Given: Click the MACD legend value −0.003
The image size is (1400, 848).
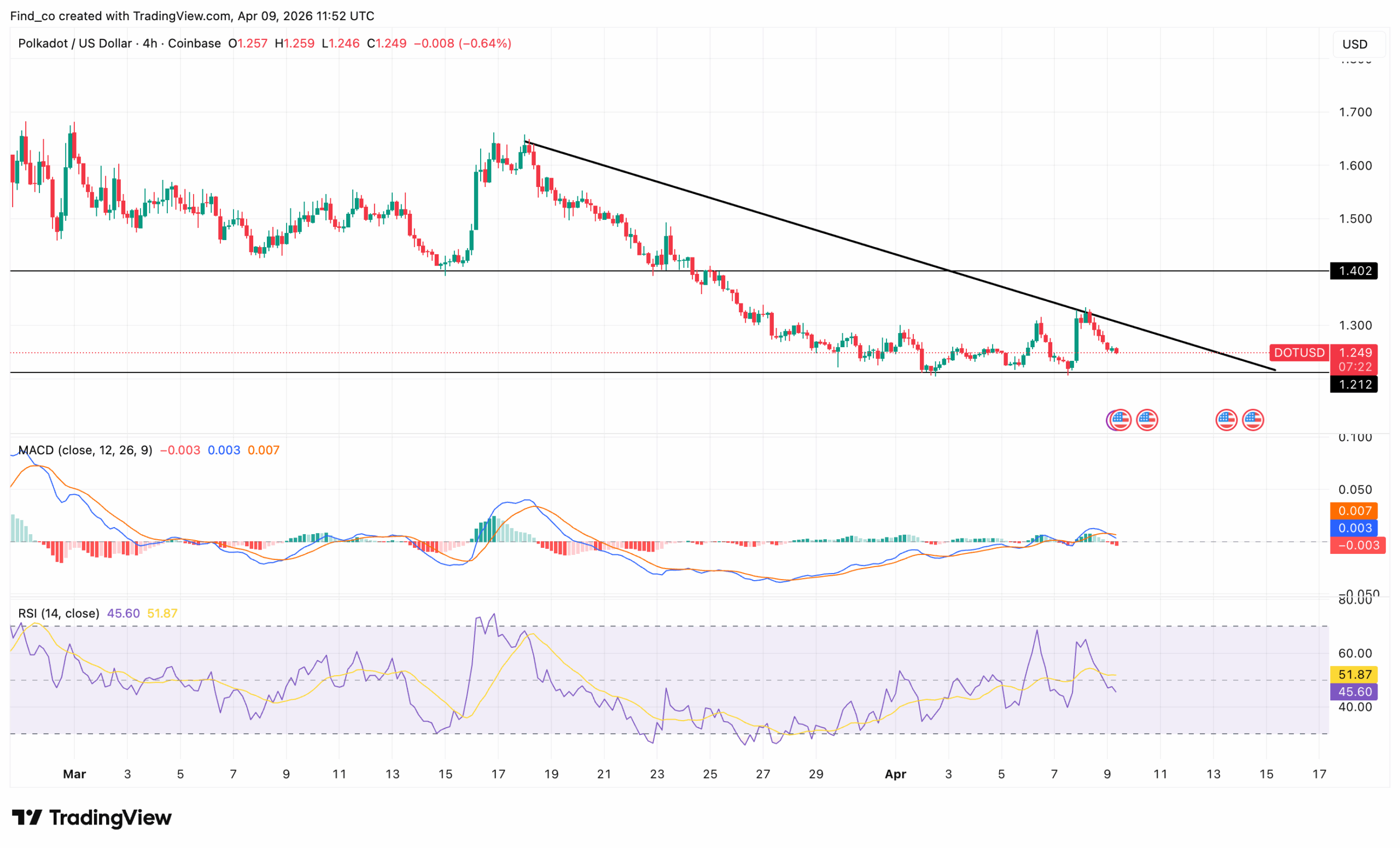Looking at the screenshot, I should 180,451.
